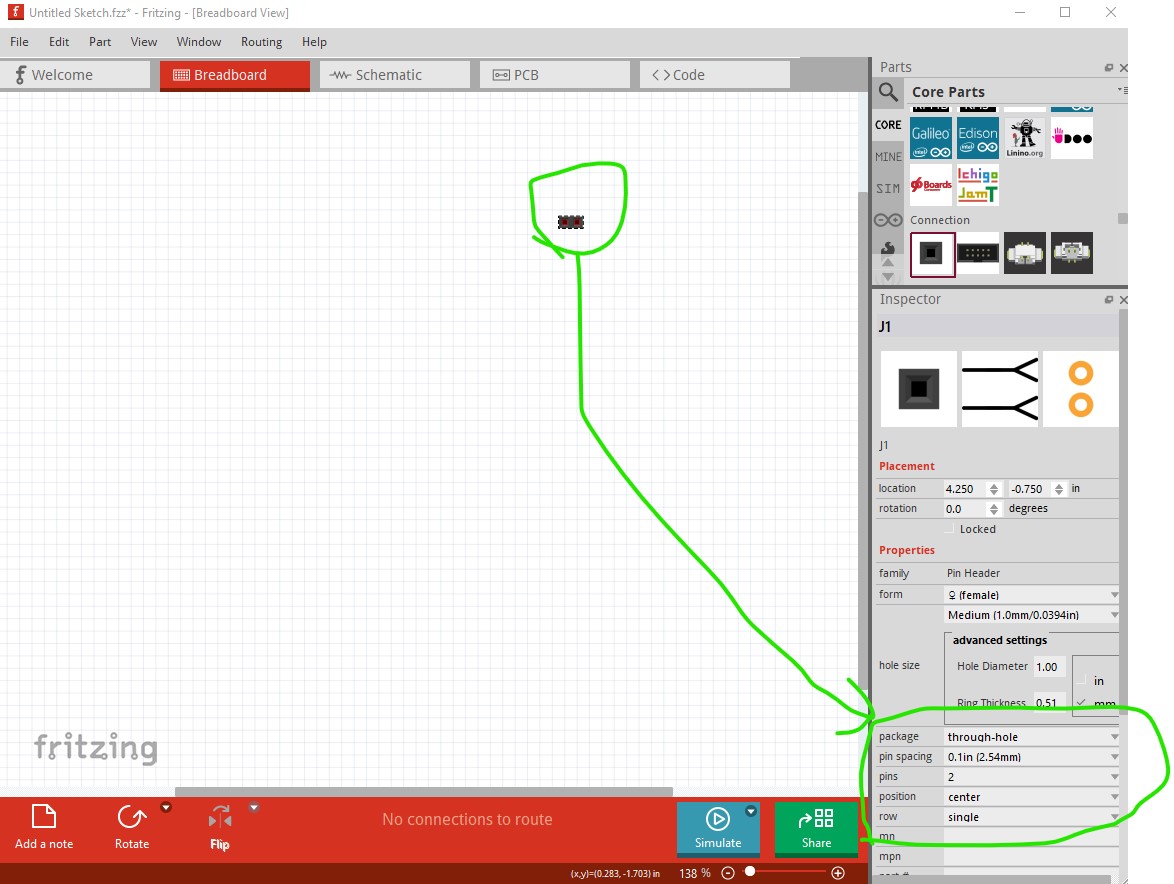Click the green Share button
Viewport: 1174px width, 884px height.
pos(816,828)
